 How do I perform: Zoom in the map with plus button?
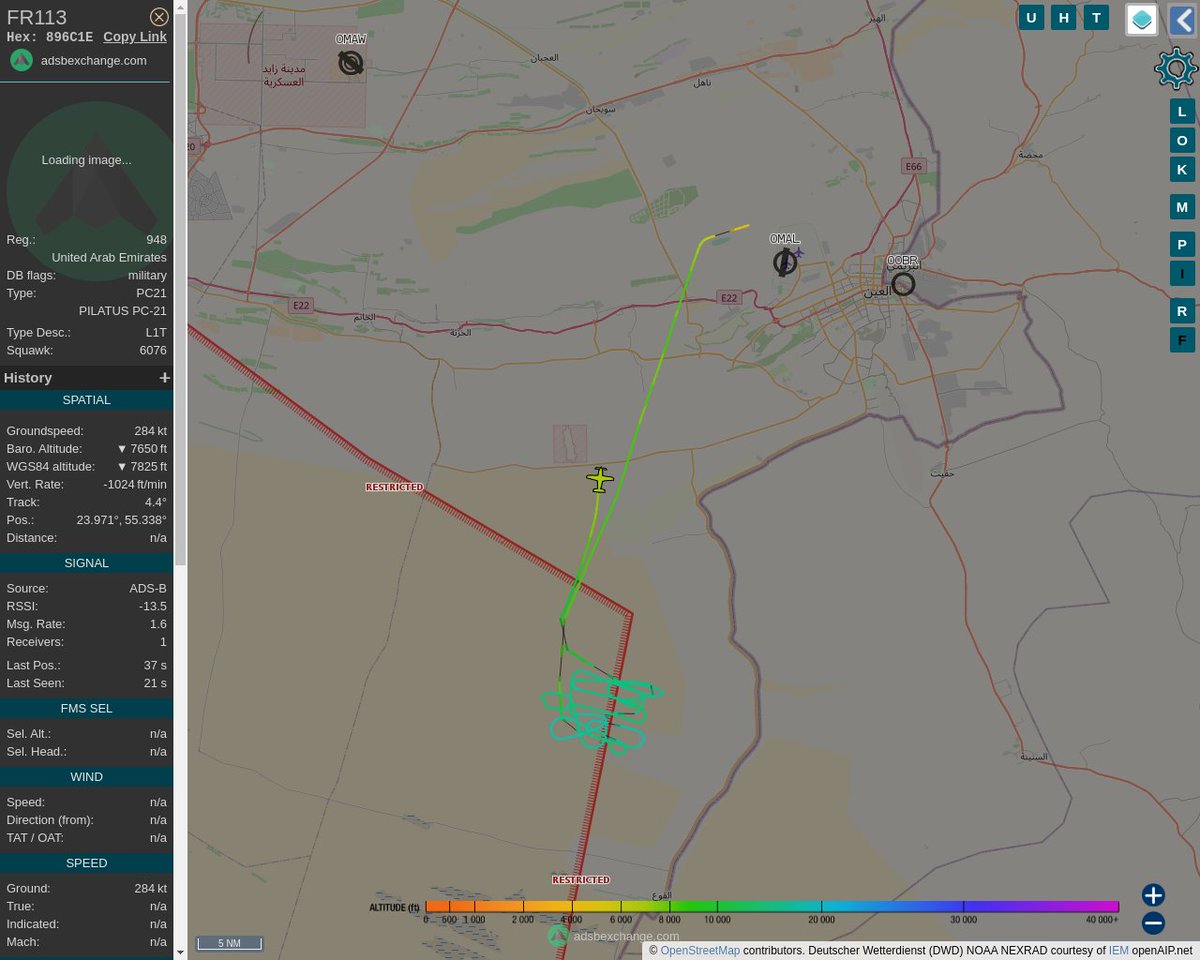[x=1153, y=895]
